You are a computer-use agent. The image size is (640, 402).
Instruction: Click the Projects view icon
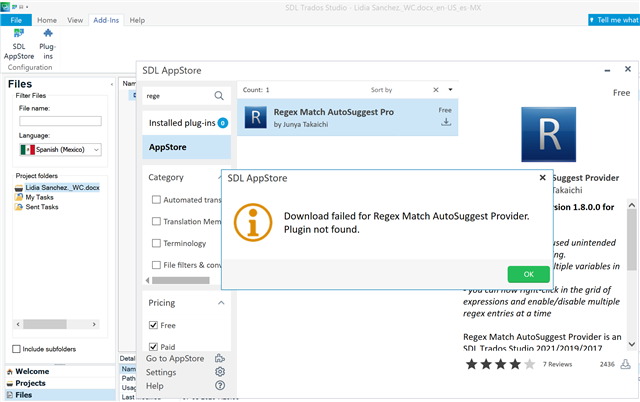10,384
